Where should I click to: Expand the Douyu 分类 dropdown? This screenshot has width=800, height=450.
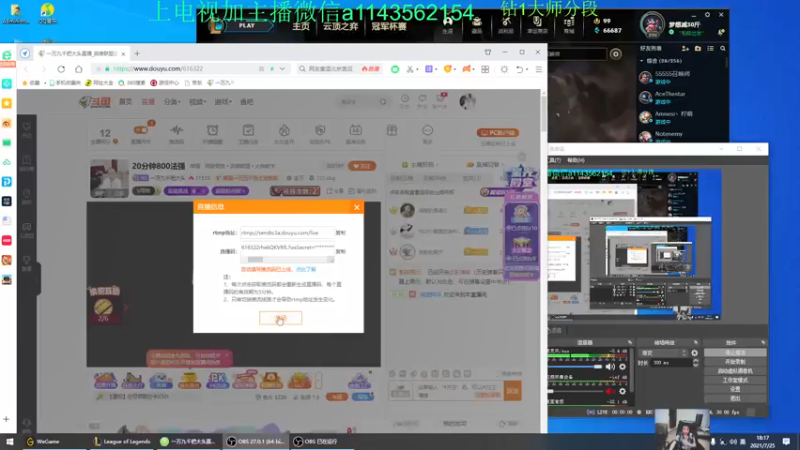click(x=172, y=102)
